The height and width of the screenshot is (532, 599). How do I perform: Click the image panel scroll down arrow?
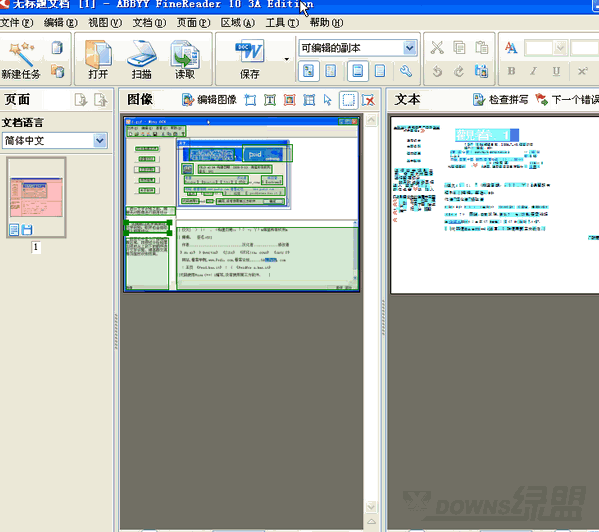[371, 507]
